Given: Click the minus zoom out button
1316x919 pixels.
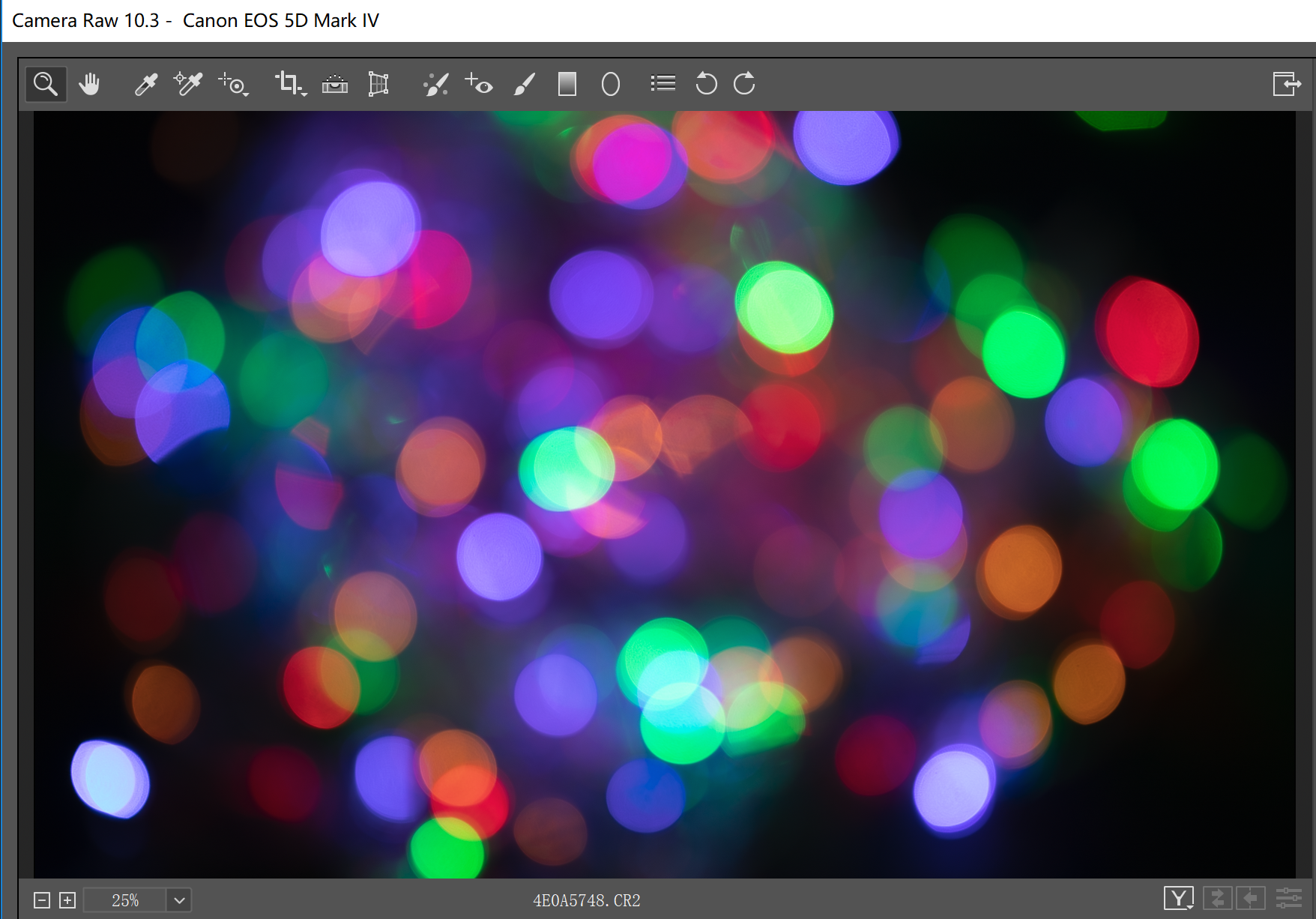Looking at the screenshot, I should coord(42,900).
